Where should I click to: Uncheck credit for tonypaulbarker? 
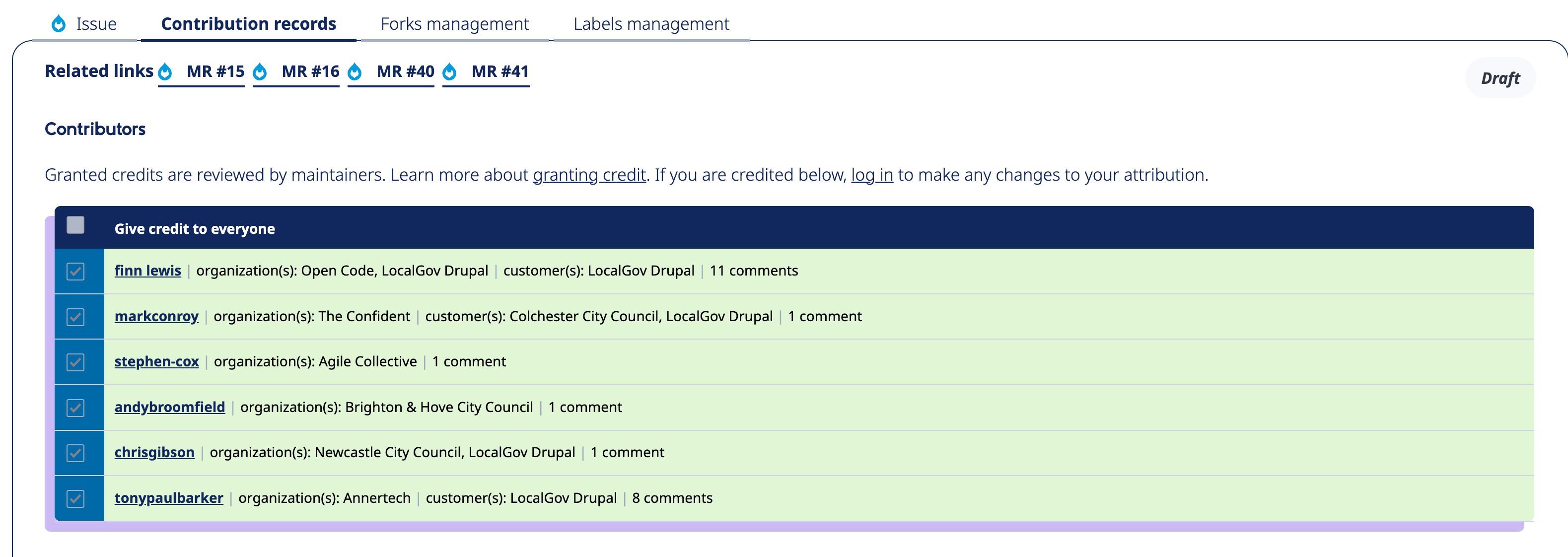[x=75, y=498]
